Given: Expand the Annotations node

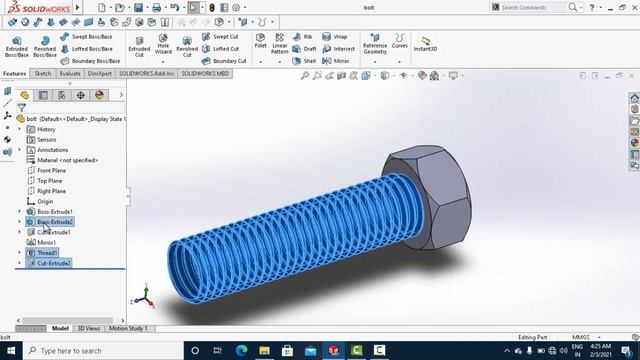Looking at the screenshot, I should point(19,150).
